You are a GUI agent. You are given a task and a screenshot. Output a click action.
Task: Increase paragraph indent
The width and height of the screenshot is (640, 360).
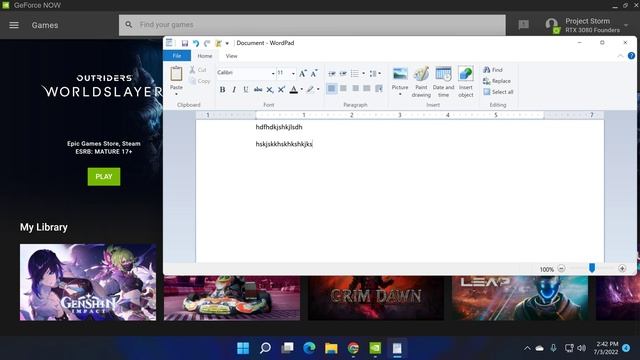tap(343, 73)
